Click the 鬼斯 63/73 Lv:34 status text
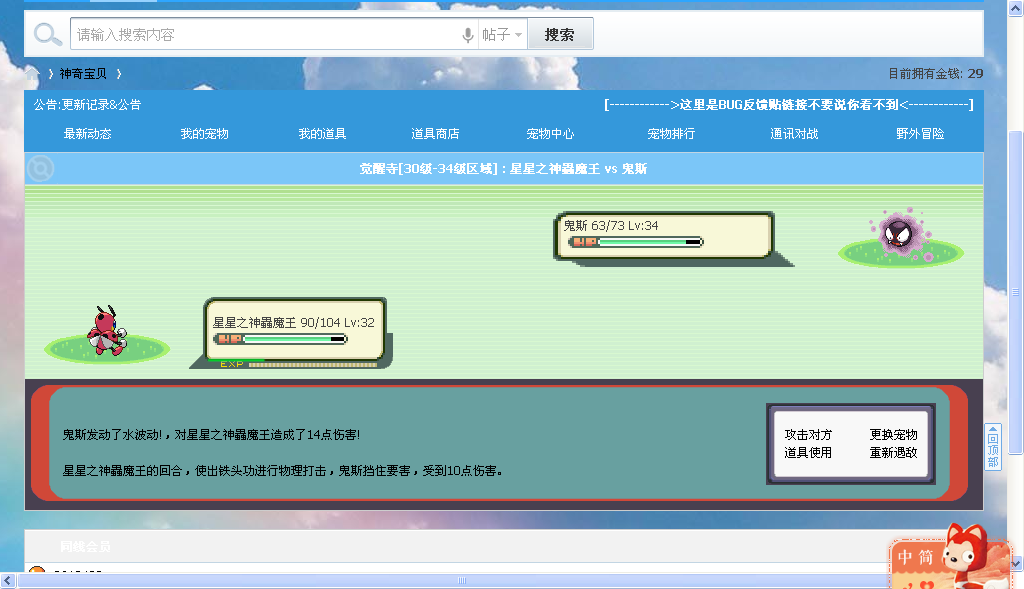This screenshot has width=1024, height=589. click(x=611, y=226)
